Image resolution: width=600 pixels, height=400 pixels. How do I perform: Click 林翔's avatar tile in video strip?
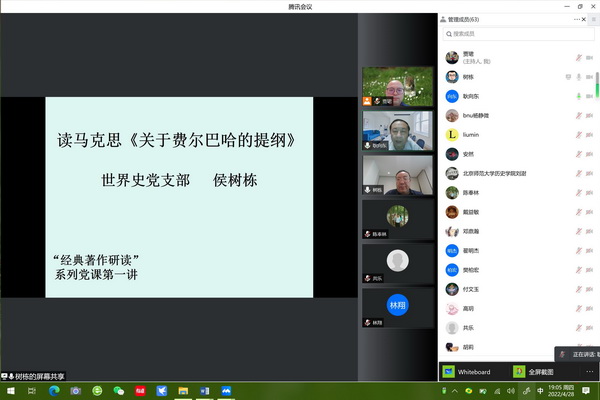tap(397, 307)
